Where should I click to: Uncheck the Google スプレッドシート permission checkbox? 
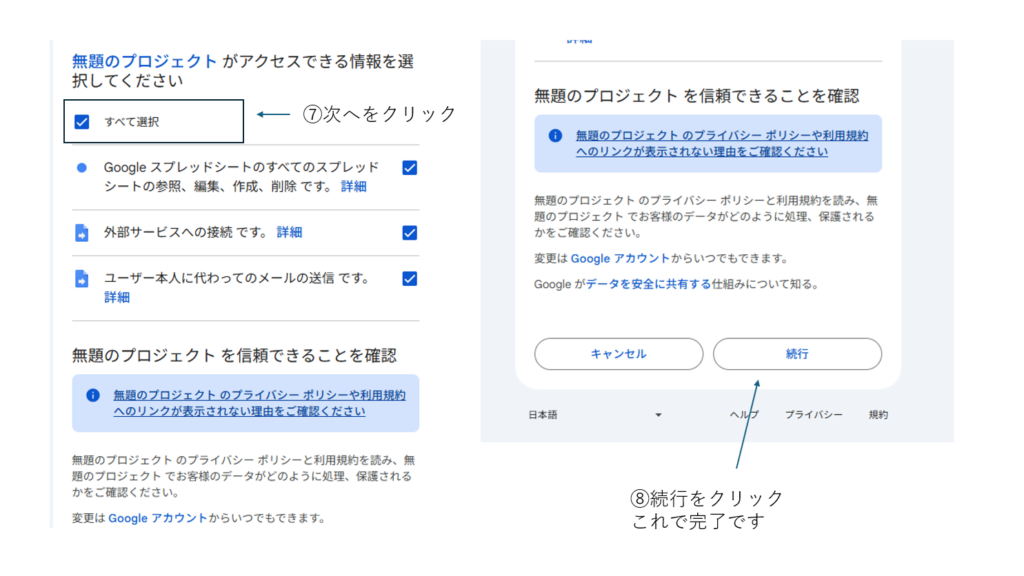click(x=409, y=167)
